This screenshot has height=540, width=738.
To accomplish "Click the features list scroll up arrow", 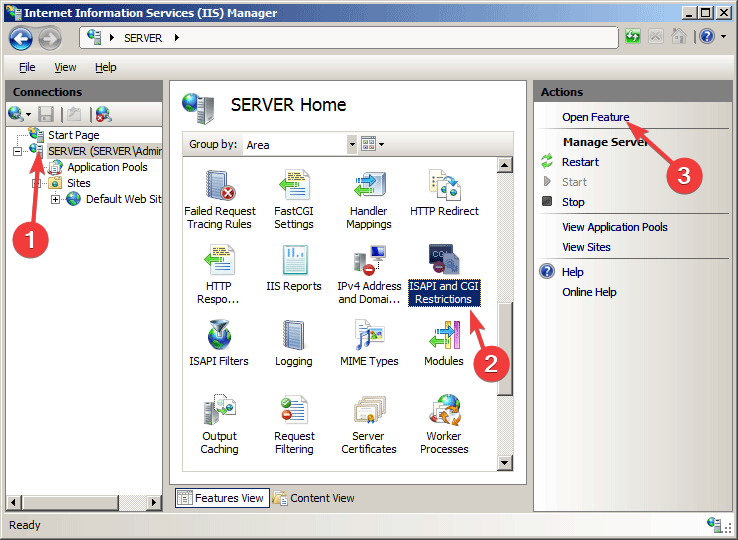I will tap(505, 165).
